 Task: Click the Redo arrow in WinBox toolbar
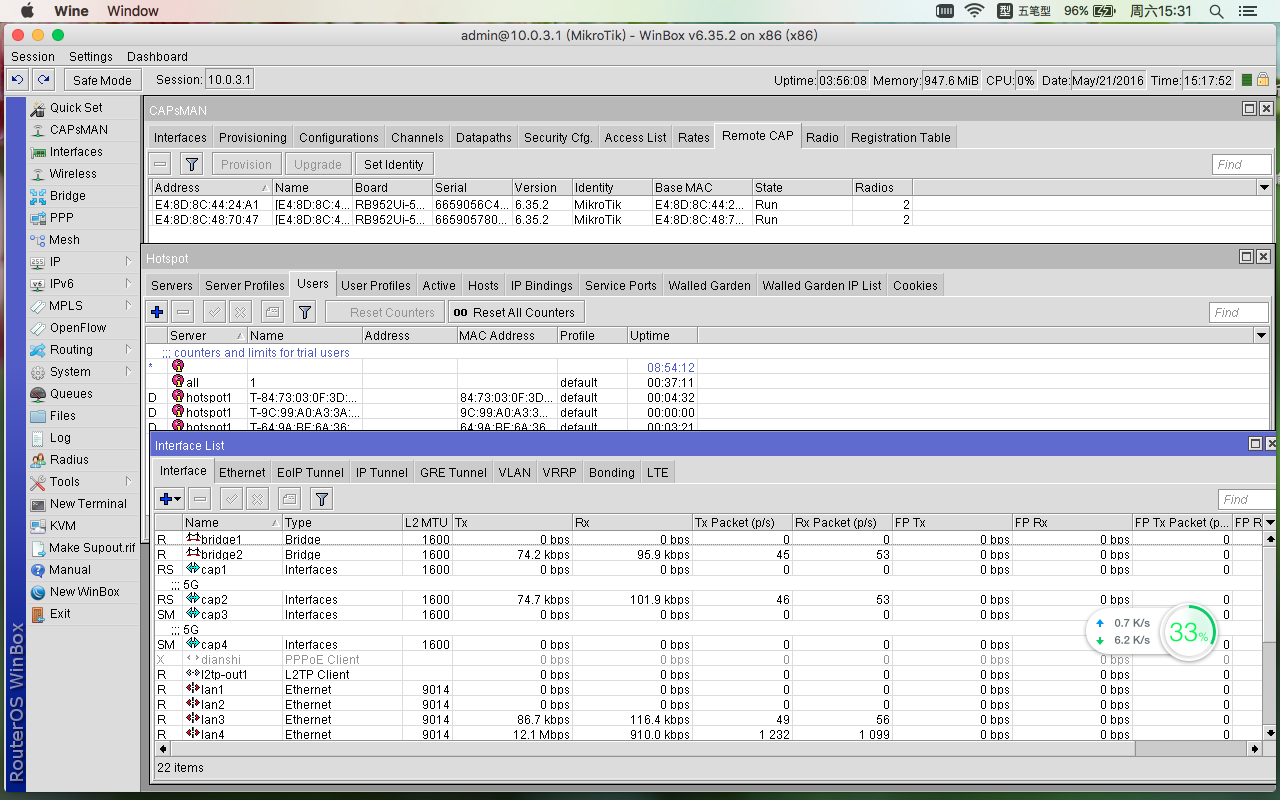click(43, 80)
